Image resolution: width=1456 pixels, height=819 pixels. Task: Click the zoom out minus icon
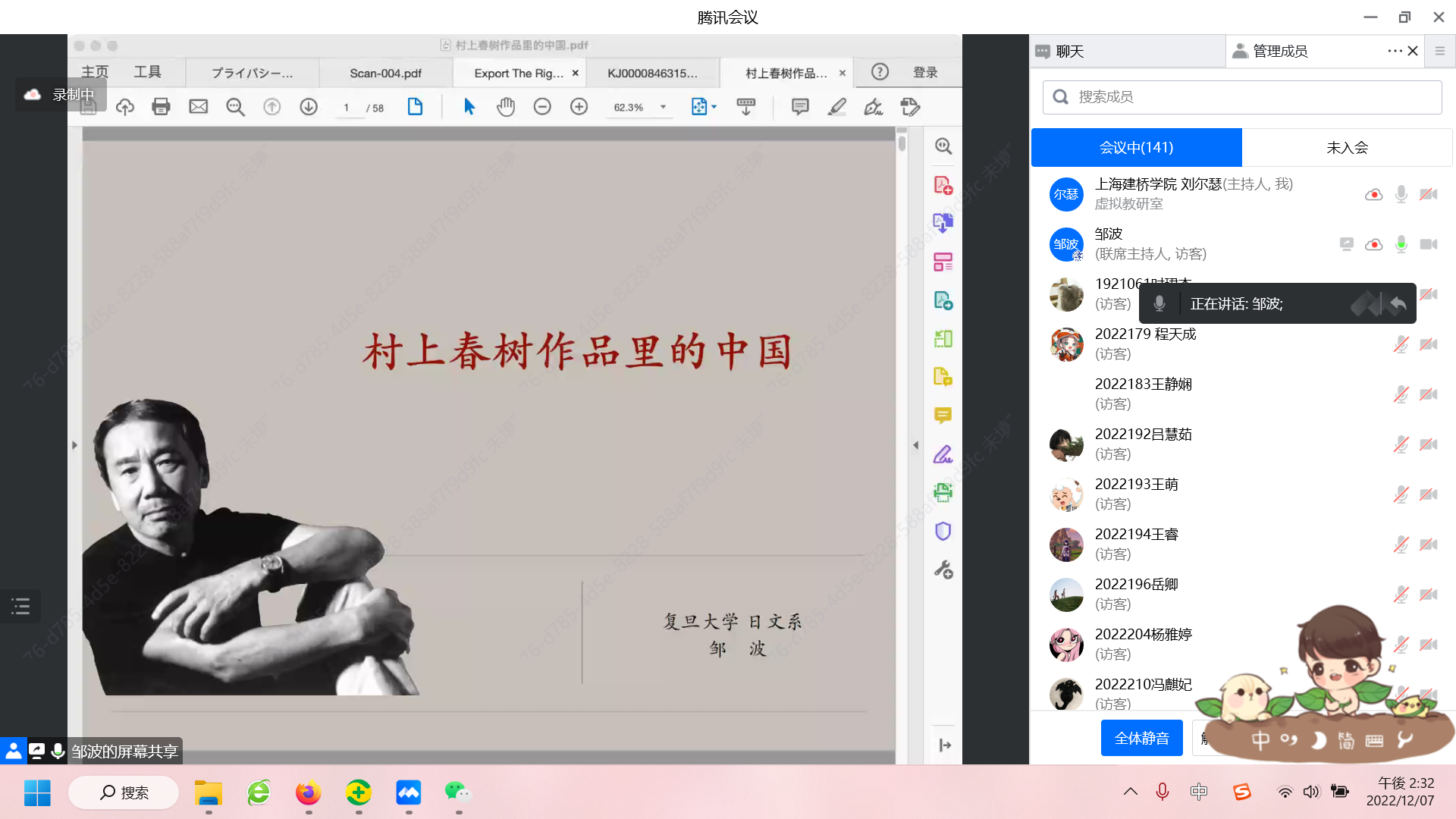[542, 107]
